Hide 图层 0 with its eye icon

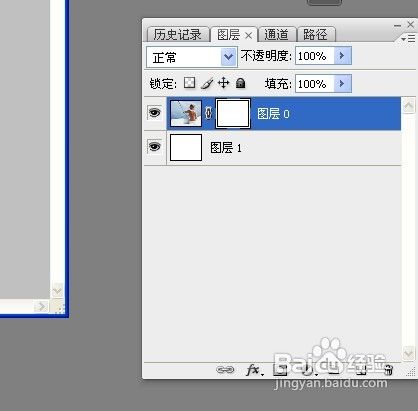pos(155,113)
